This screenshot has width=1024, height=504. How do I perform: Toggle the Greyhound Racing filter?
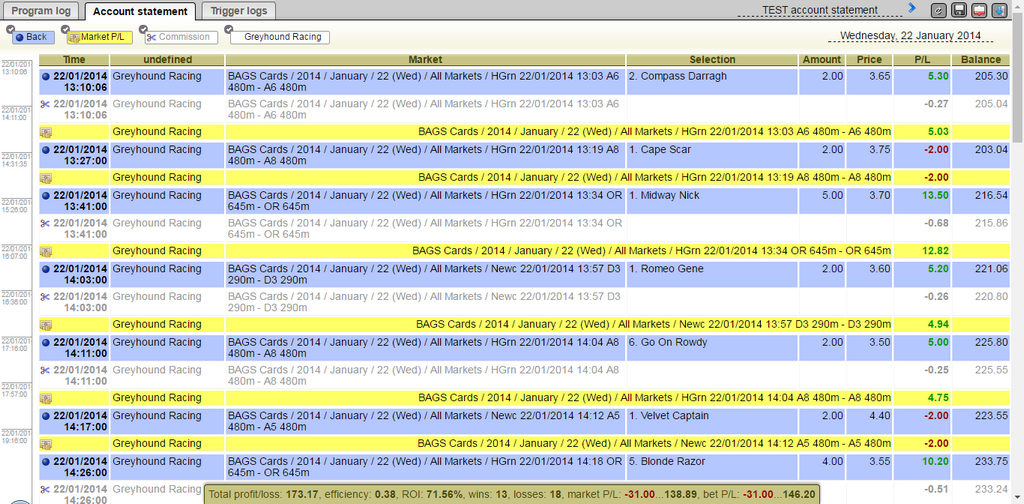(x=280, y=37)
